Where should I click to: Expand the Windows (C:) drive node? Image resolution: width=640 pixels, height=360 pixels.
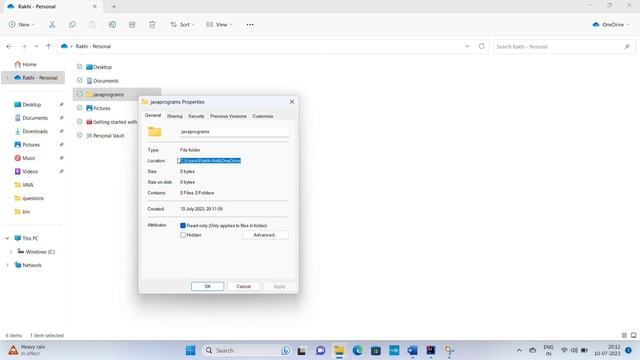click(x=11, y=252)
